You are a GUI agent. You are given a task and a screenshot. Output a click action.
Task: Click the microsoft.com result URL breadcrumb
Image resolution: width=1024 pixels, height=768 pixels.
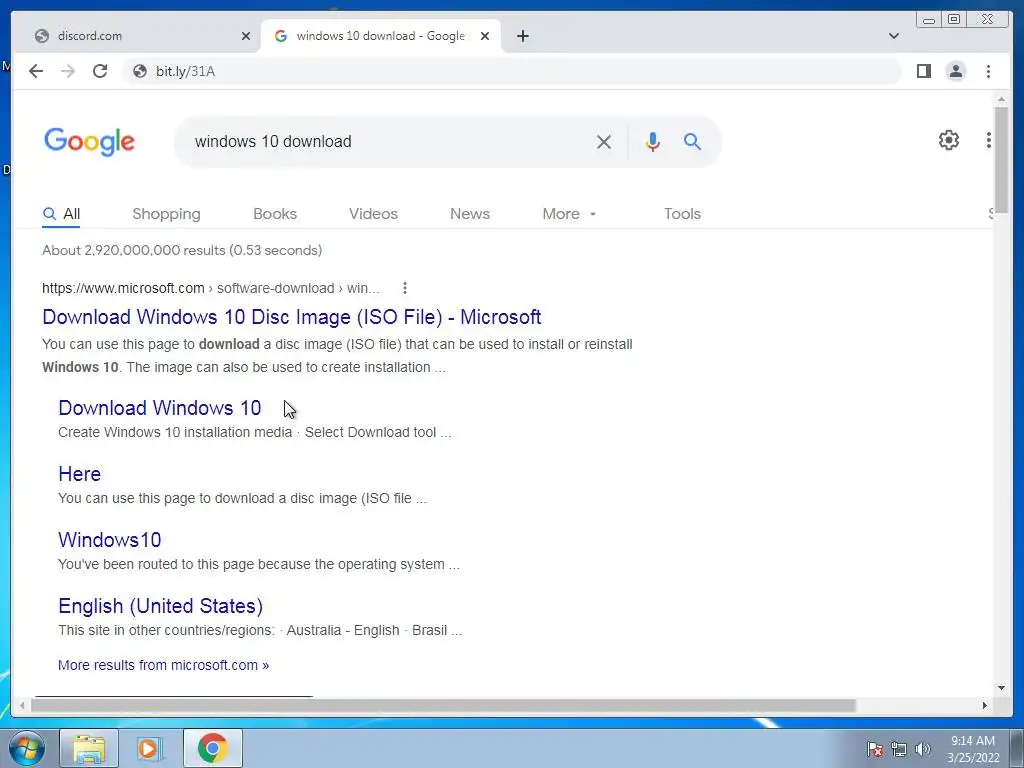210,288
